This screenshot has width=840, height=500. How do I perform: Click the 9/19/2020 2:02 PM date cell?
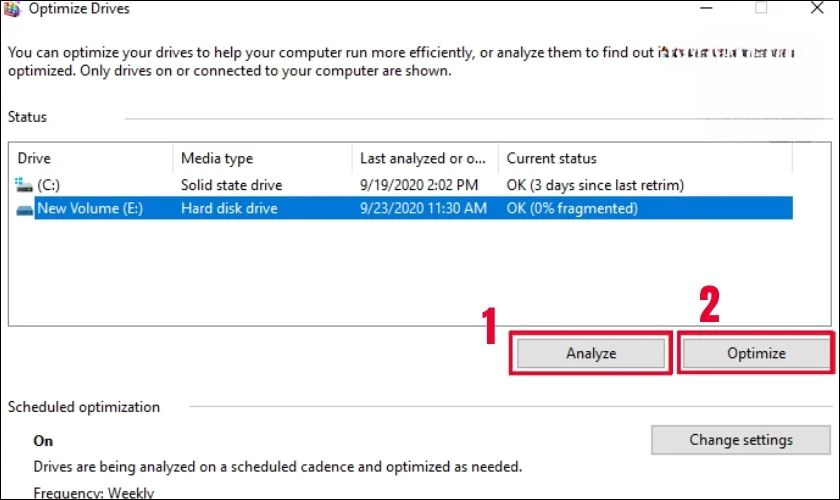pos(419,185)
